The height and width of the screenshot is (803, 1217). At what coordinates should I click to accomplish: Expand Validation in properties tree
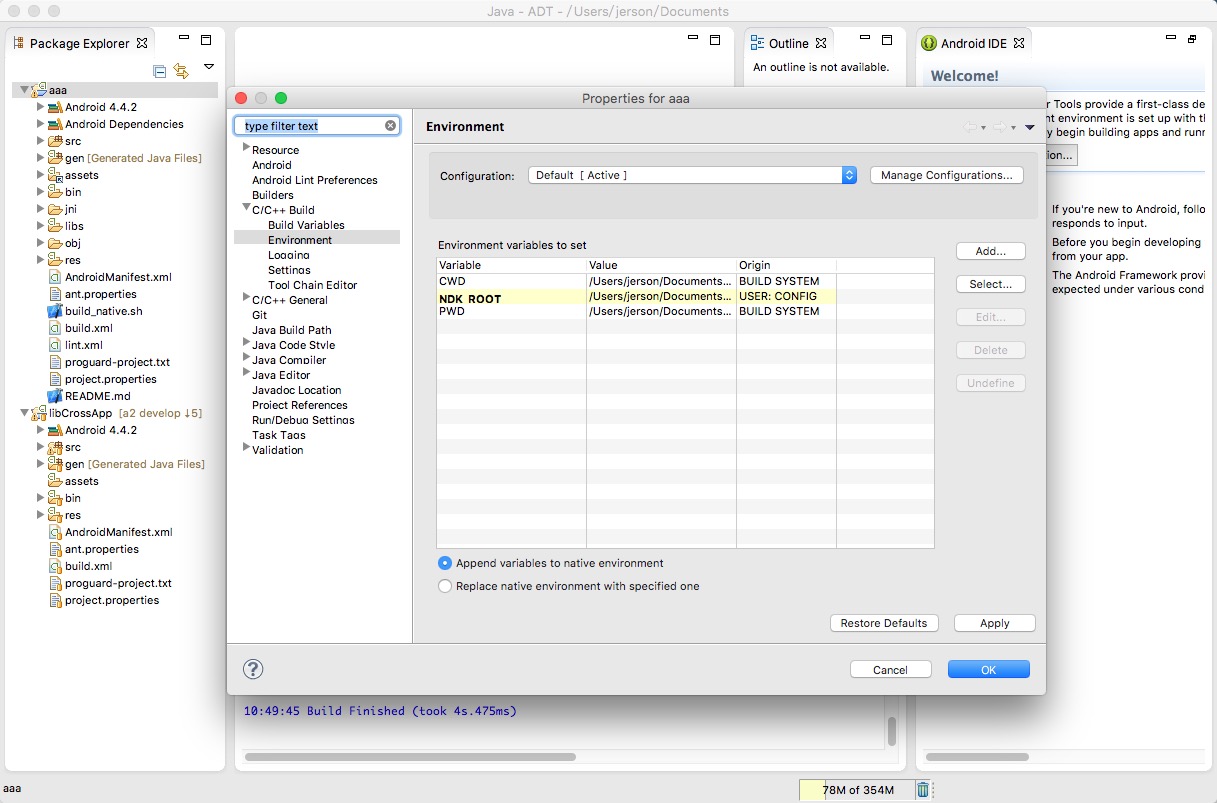(245, 448)
